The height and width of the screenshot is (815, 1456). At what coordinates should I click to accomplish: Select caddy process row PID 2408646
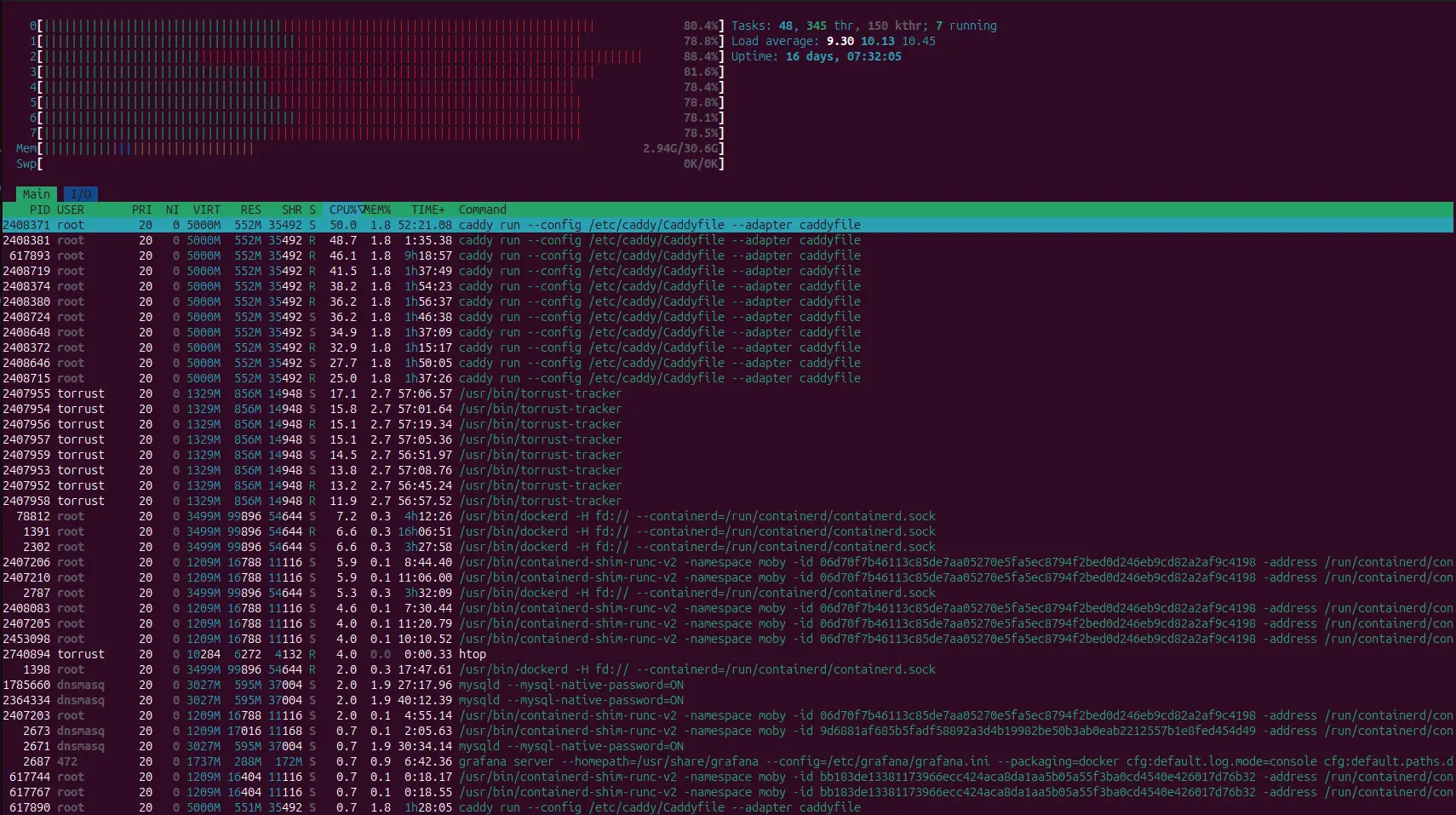(728, 363)
